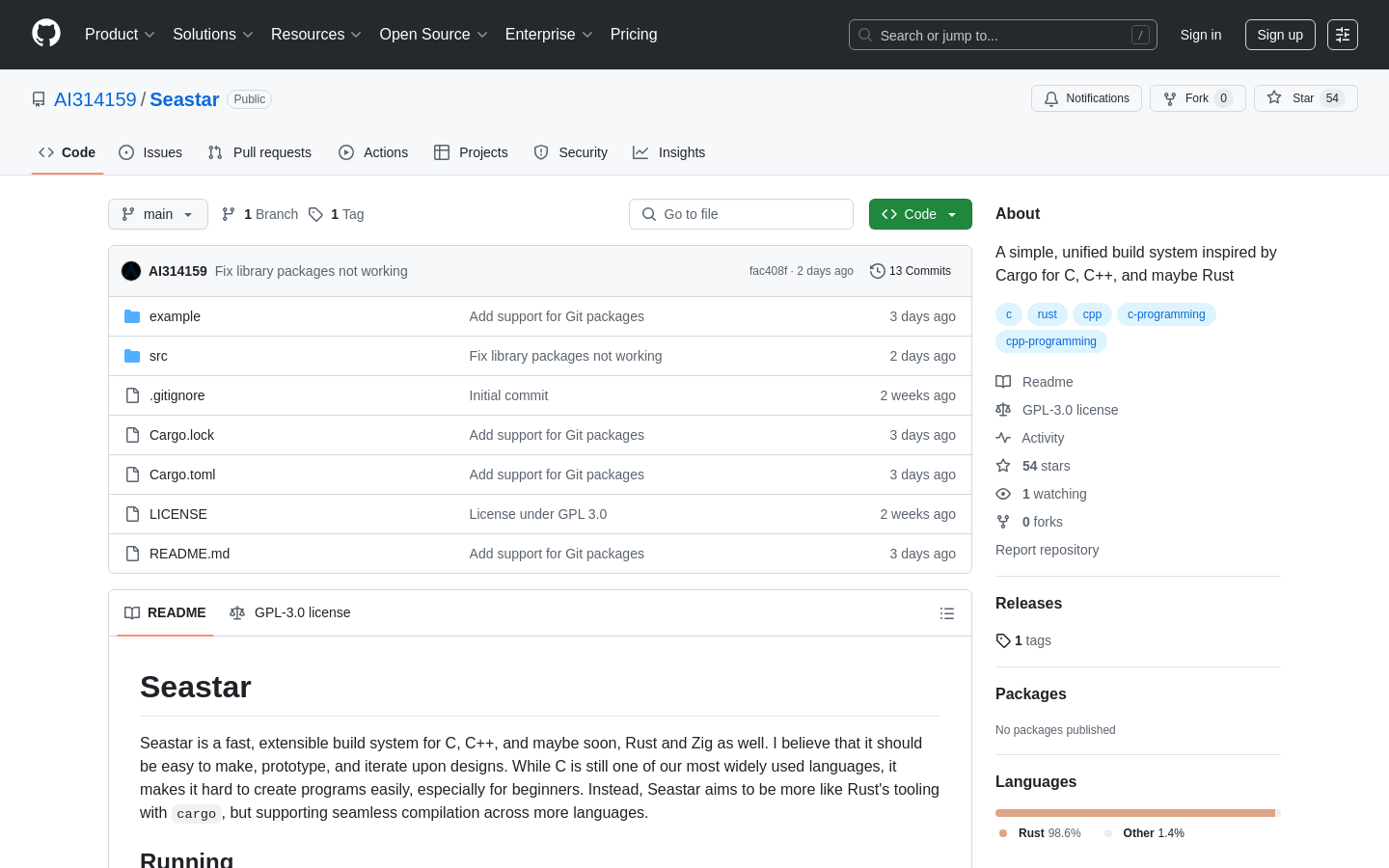Click the Sign up button

coord(1280,35)
